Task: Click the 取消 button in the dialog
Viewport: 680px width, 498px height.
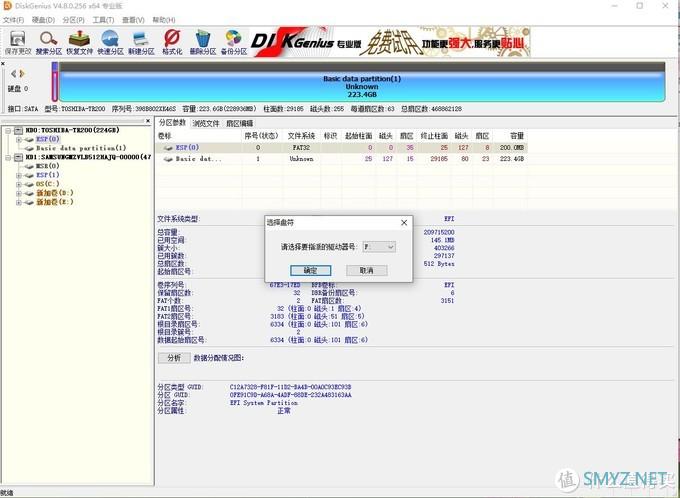Action: click(366, 270)
